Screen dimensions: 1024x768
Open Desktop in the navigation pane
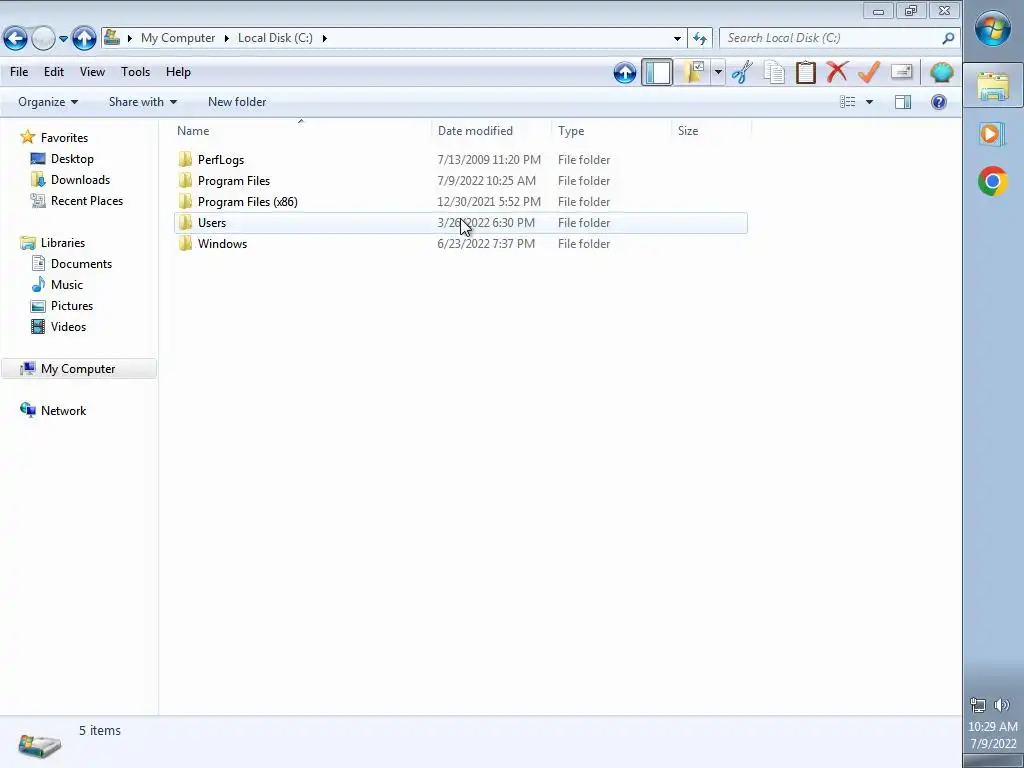[72, 159]
